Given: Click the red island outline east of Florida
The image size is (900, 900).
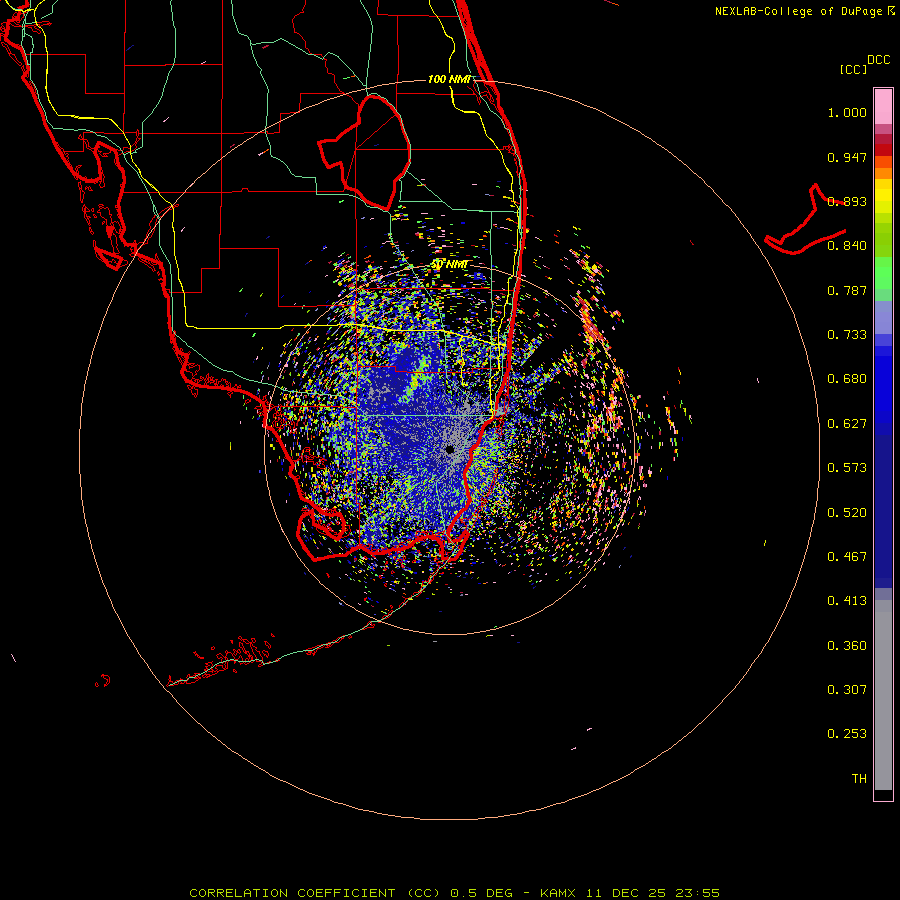Looking at the screenshot, I should pos(806,221).
